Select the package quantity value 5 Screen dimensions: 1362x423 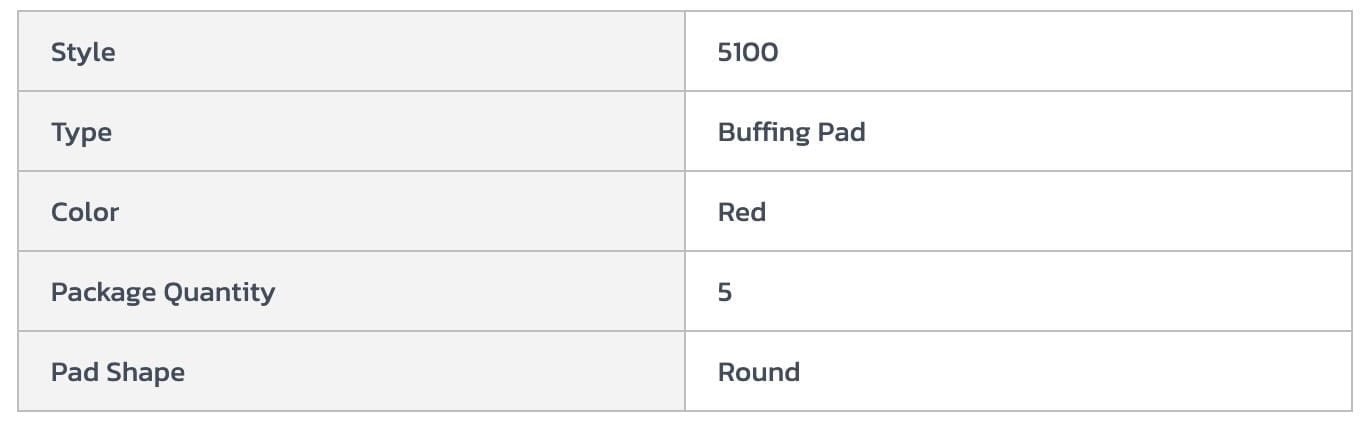pyautogui.click(x=725, y=292)
